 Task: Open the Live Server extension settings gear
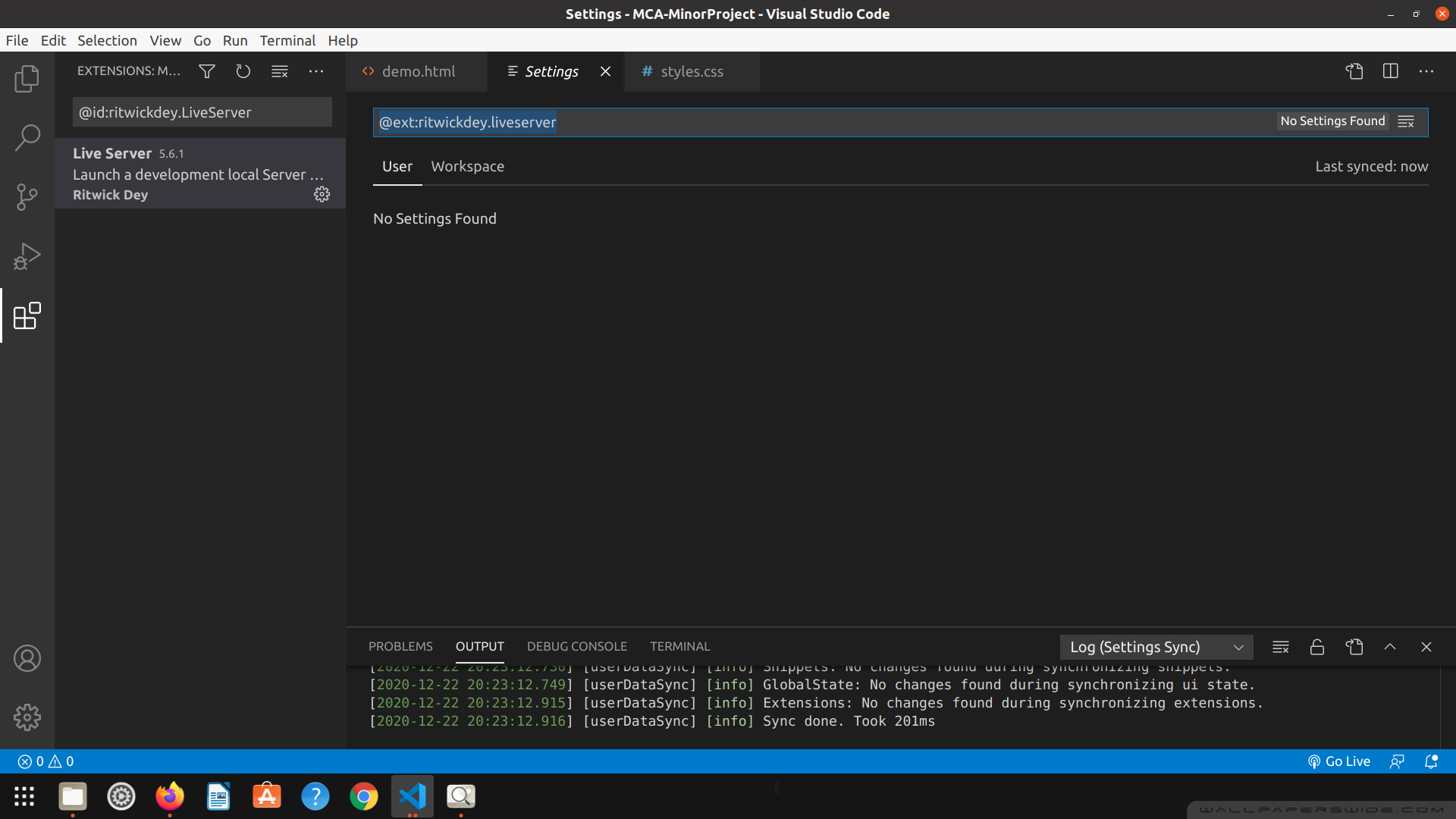click(x=322, y=194)
